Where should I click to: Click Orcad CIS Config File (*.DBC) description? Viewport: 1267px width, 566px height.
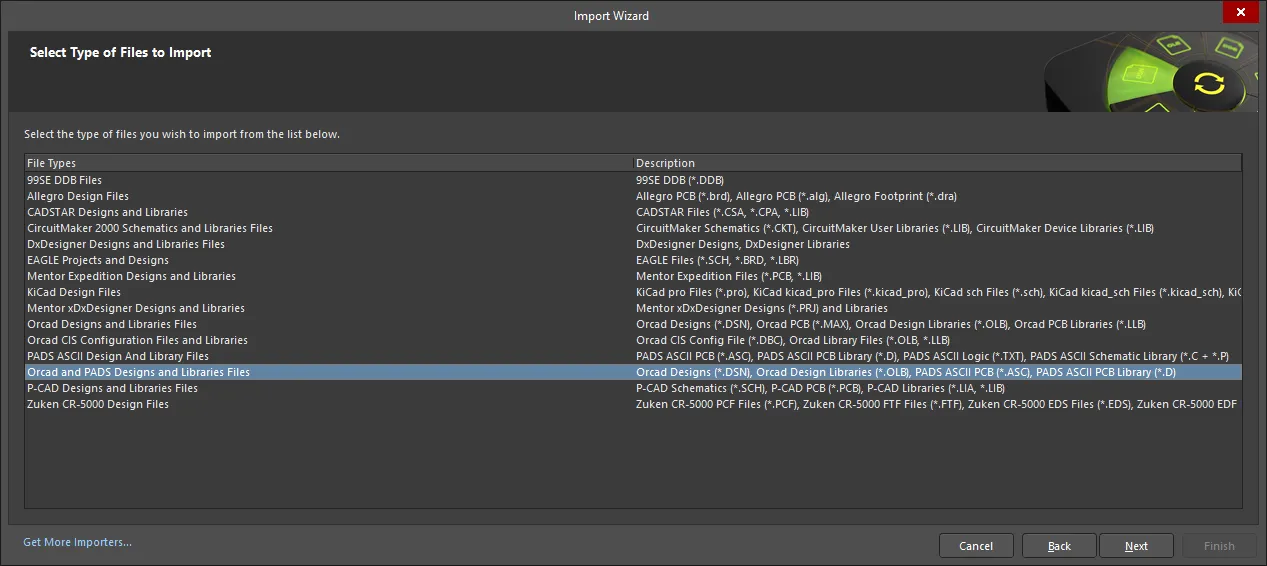tap(793, 340)
